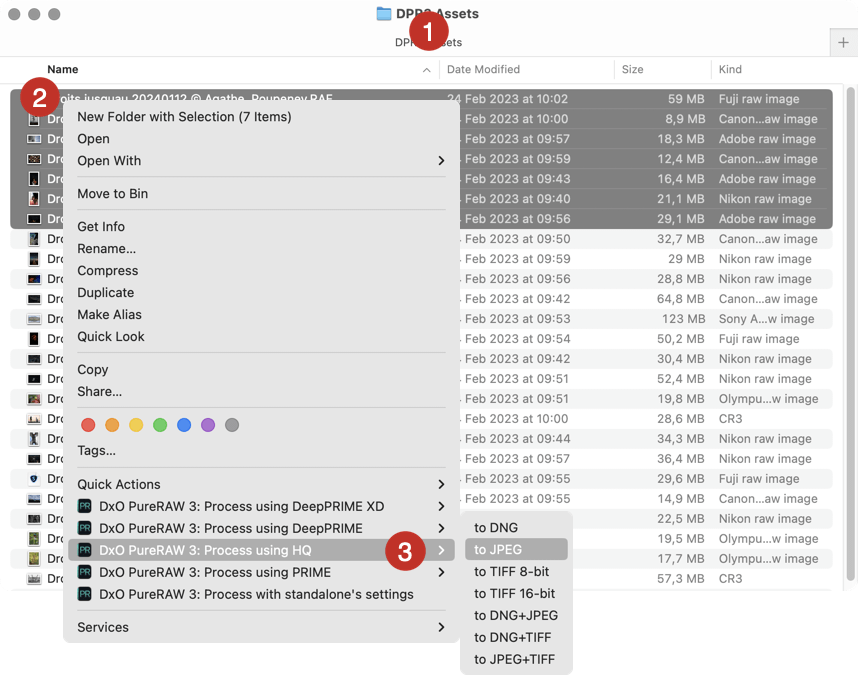Apply the purple color tag
Image resolution: width=858 pixels, height=676 pixels.
point(208,425)
